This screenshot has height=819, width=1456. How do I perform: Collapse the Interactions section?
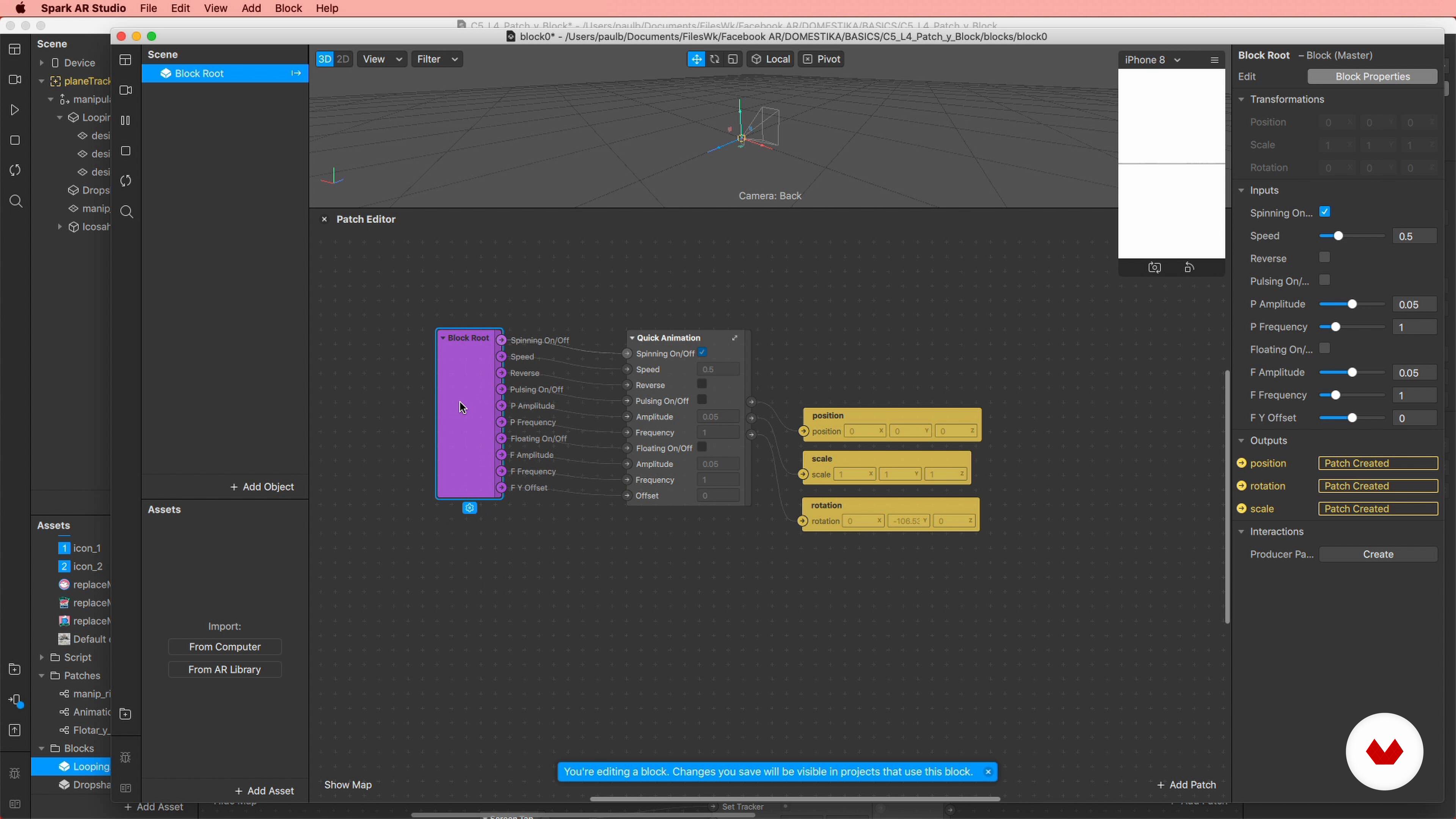[x=1242, y=532]
